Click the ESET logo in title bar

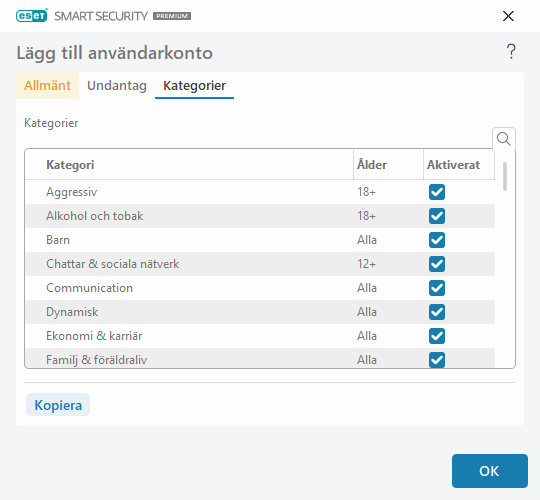pyautogui.click(x=32, y=16)
